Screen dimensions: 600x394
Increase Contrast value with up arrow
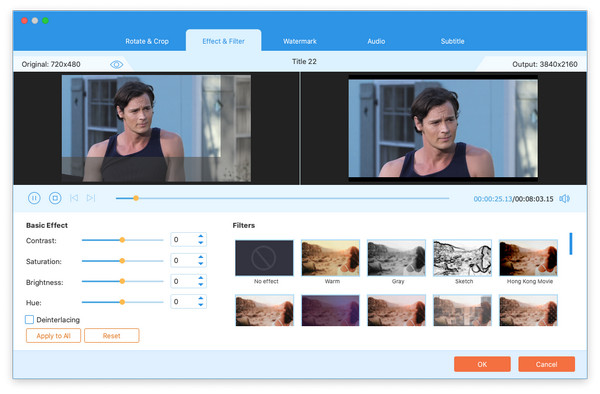click(201, 236)
